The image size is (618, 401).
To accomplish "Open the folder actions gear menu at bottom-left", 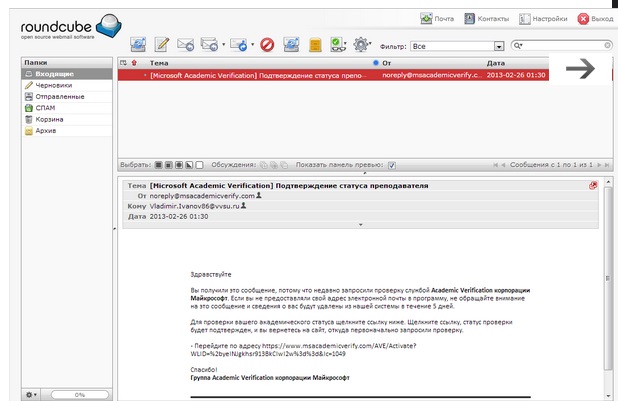I will (31, 394).
